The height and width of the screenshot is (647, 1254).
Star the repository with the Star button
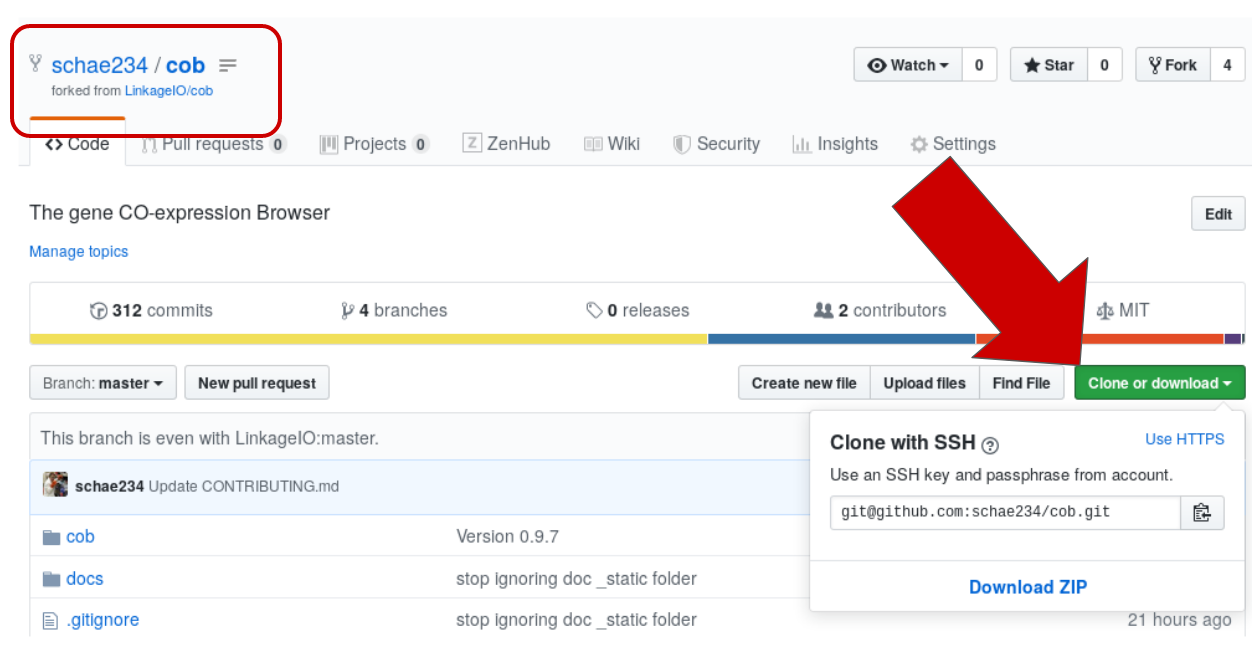pos(1048,65)
